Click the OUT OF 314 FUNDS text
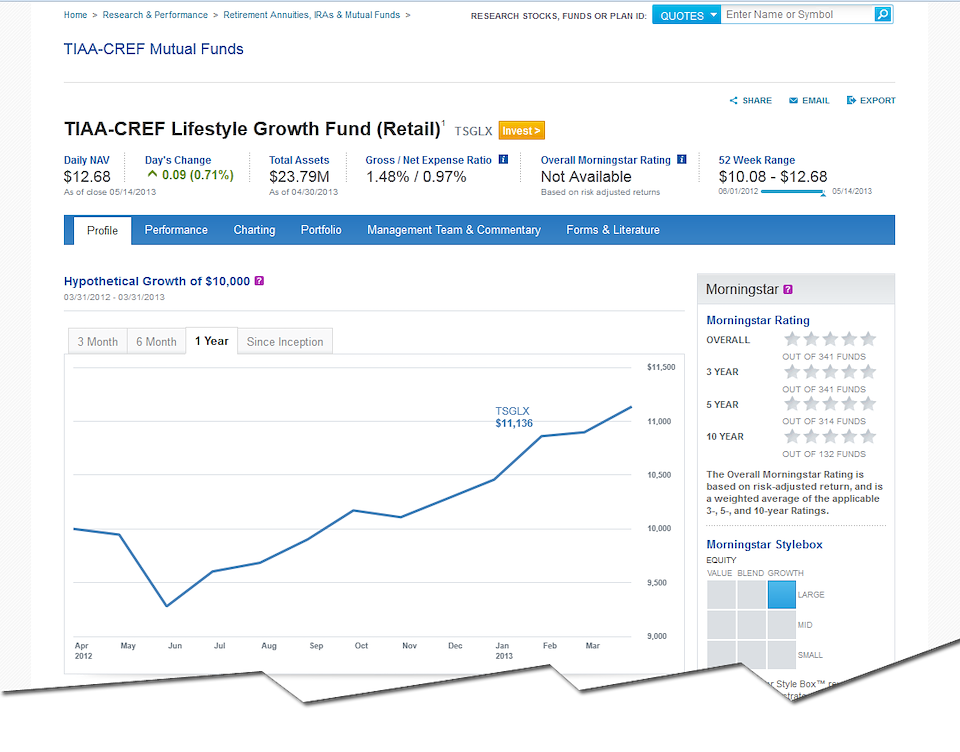 point(824,421)
